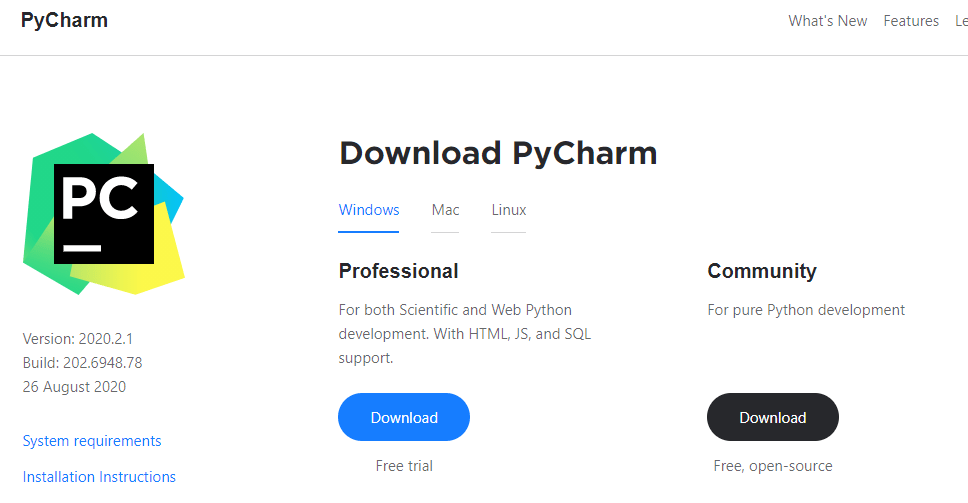Click the Free trial label

click(404, 466)
